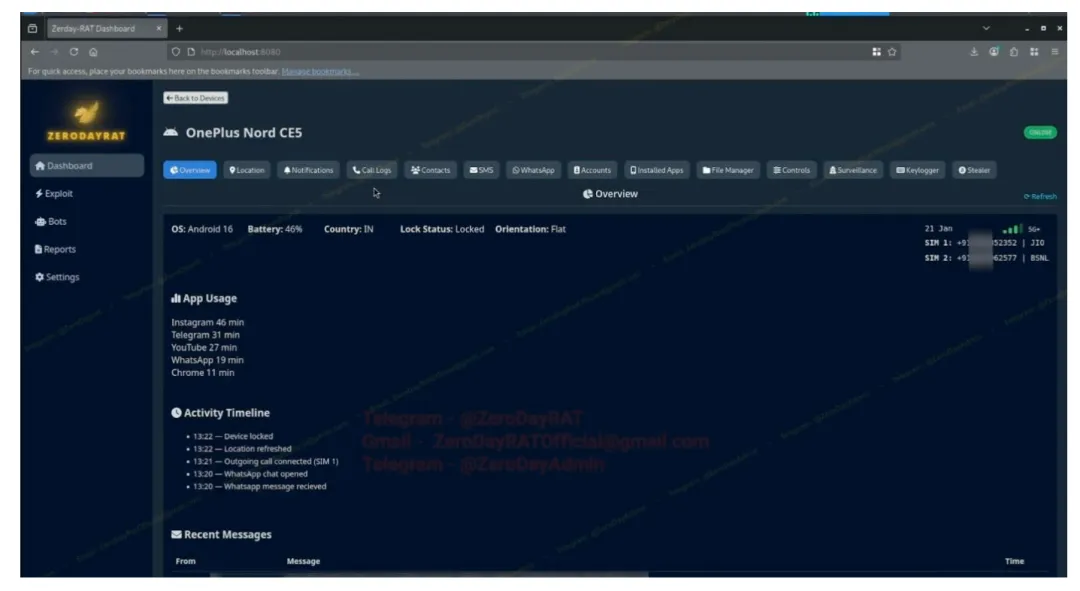The width and height of the screenshot is (1080, 591).
Task: Open Reports from the sidebar
Action: click(x=55, y=249)
